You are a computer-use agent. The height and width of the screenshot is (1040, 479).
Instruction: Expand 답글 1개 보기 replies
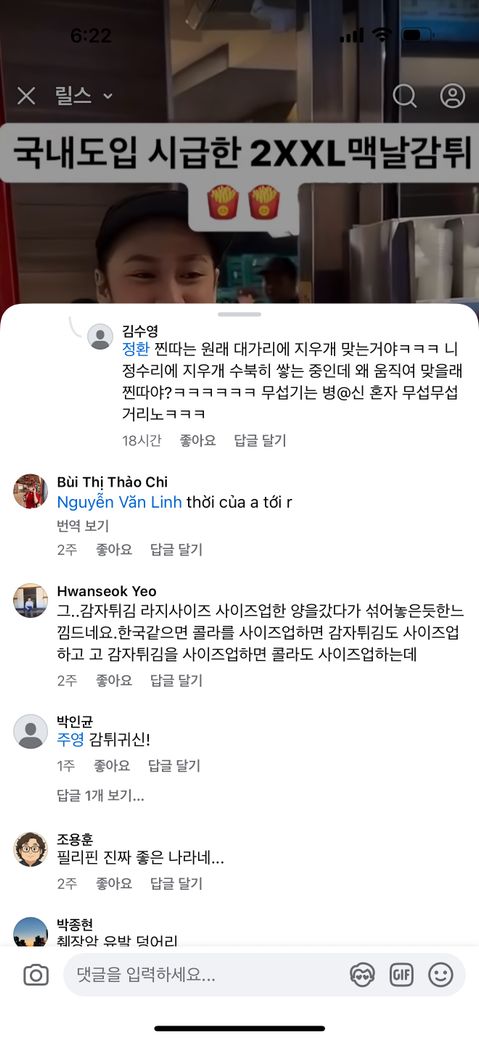[x=101, y=795]
